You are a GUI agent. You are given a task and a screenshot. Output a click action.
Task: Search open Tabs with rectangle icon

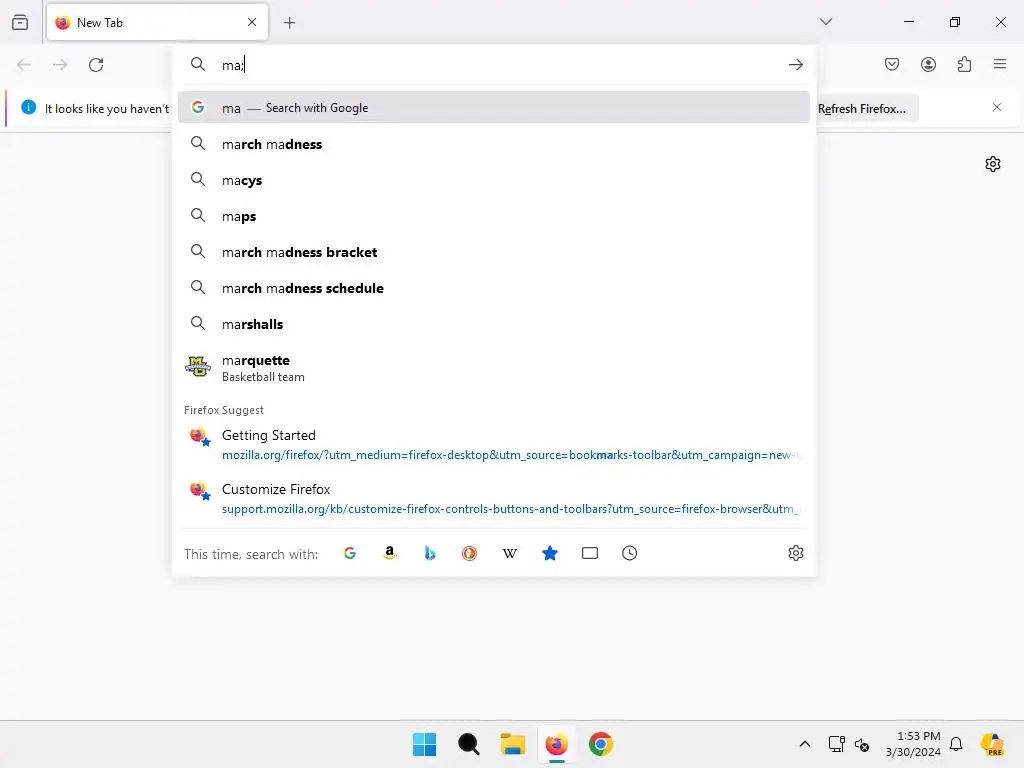590,553
